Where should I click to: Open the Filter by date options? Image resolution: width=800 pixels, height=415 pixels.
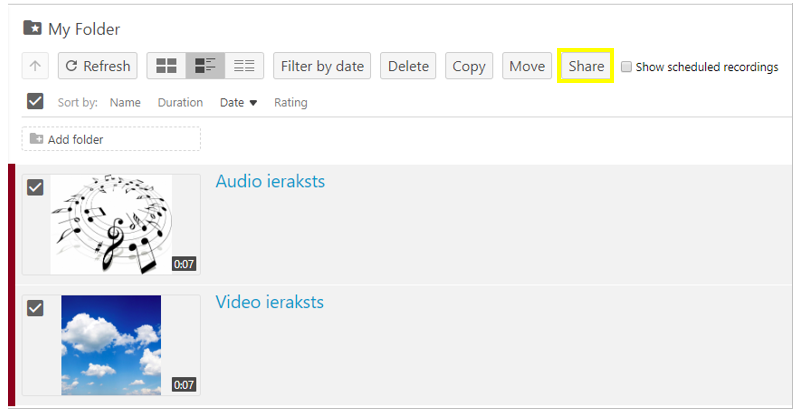(x=322, y=66)
